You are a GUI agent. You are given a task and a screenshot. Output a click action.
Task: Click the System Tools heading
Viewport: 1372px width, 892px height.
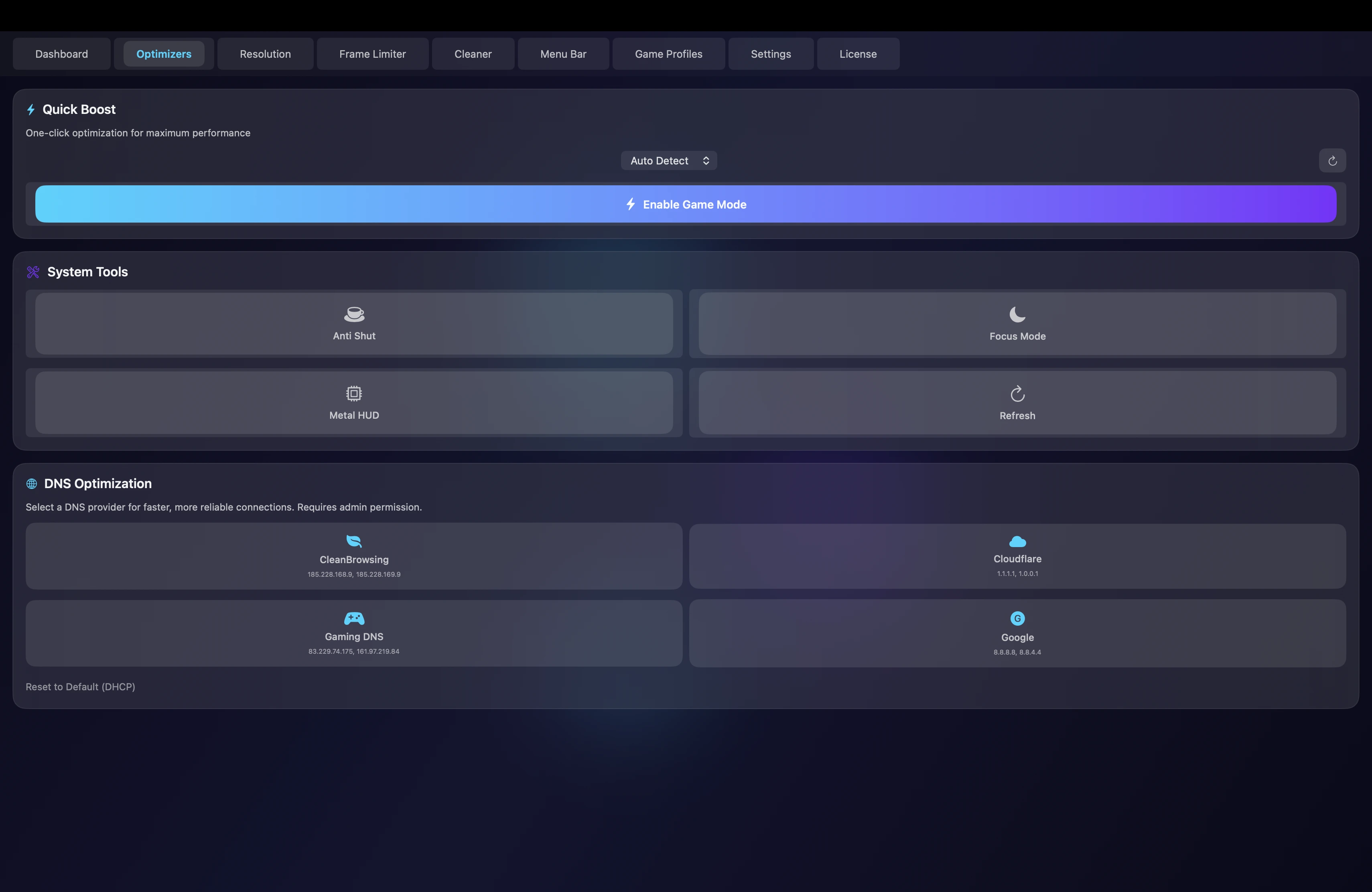pyautogui.click(x=87, y=272)
